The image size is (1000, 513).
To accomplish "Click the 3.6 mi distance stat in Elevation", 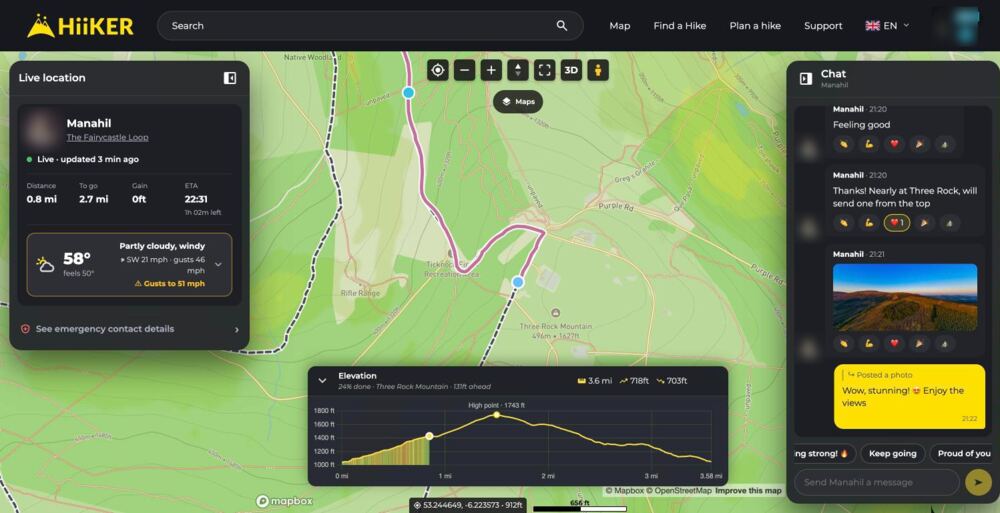I will pyautogui.click(x=594, y=381).
